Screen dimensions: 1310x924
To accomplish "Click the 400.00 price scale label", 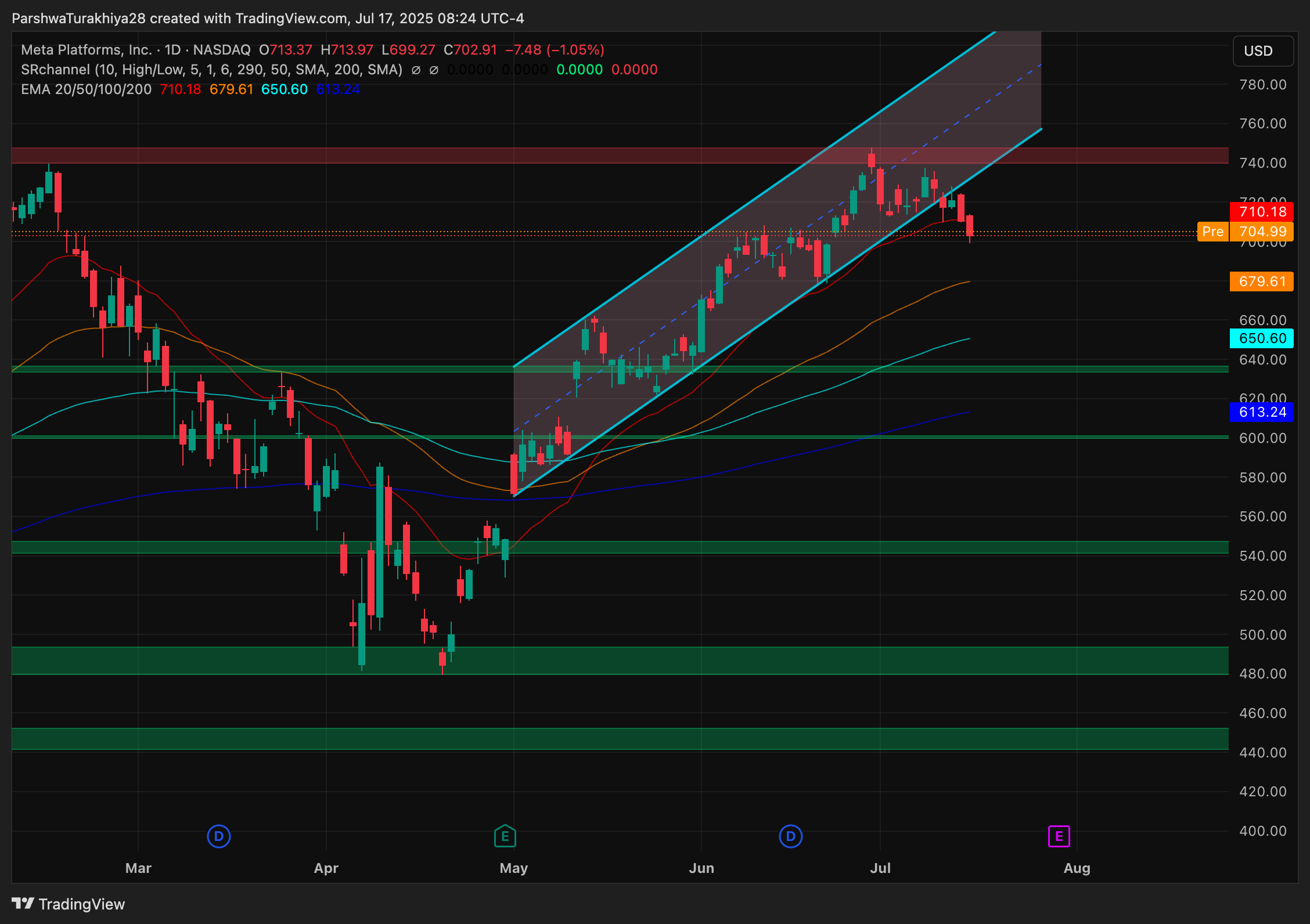I will [1262, 831].
